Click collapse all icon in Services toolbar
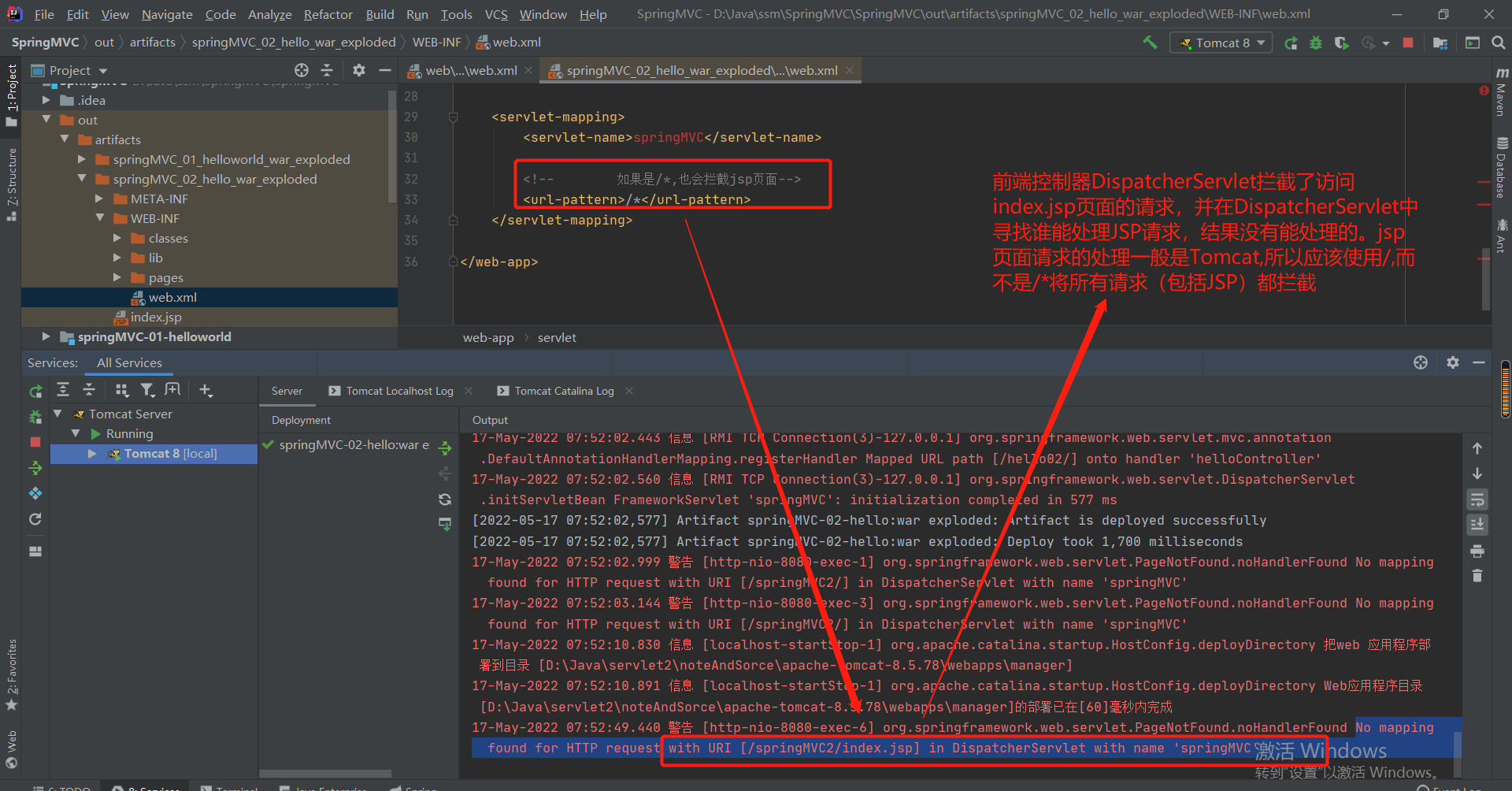The height and width of the screenshot is (791, 1512). (89, 389)
